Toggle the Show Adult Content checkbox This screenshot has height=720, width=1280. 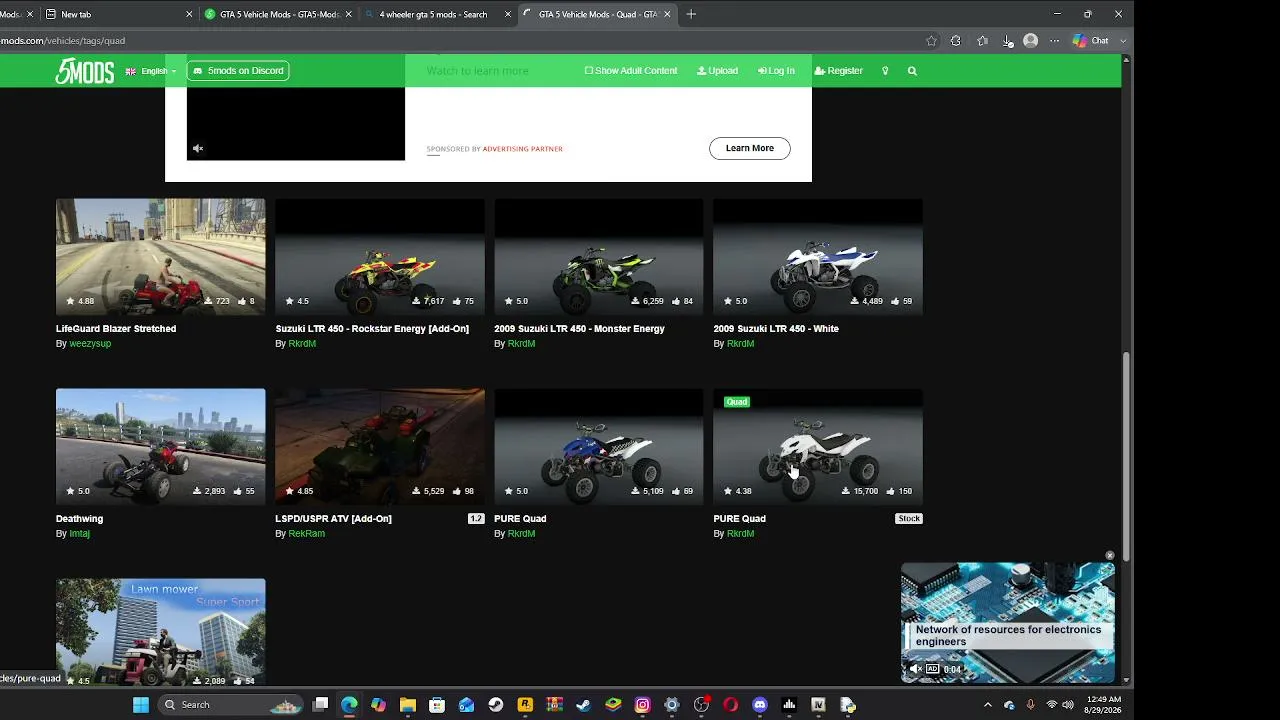(589, 71)
